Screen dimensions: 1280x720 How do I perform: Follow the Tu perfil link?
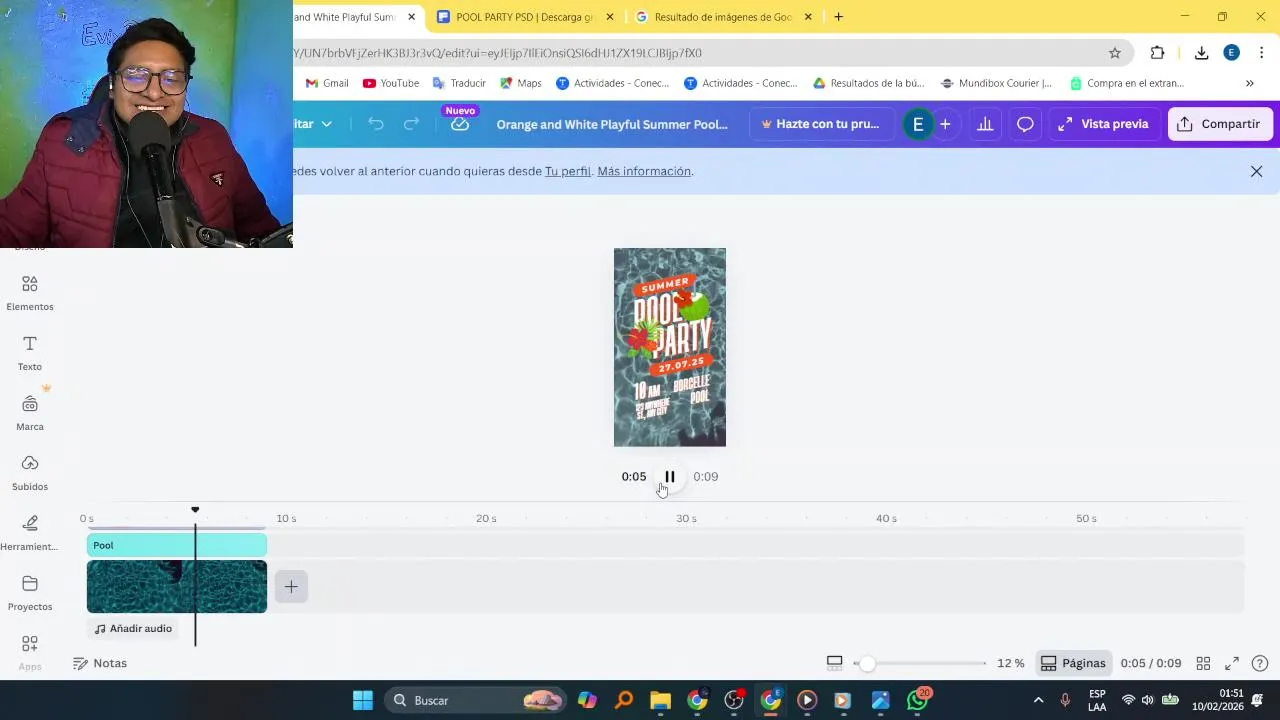[x=567, y=171]
